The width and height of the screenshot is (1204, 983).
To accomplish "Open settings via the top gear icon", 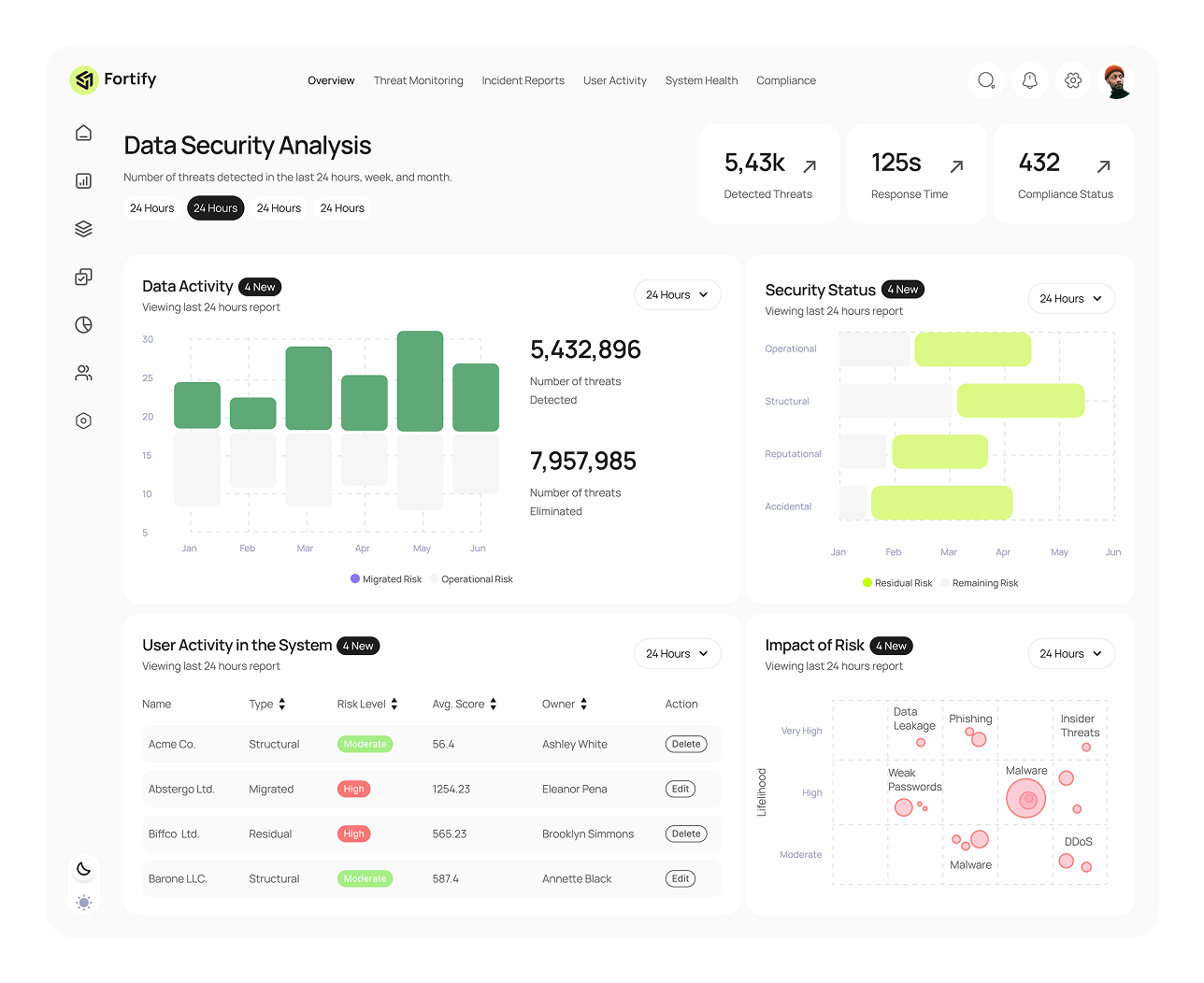I will (x=1073, y=80).
